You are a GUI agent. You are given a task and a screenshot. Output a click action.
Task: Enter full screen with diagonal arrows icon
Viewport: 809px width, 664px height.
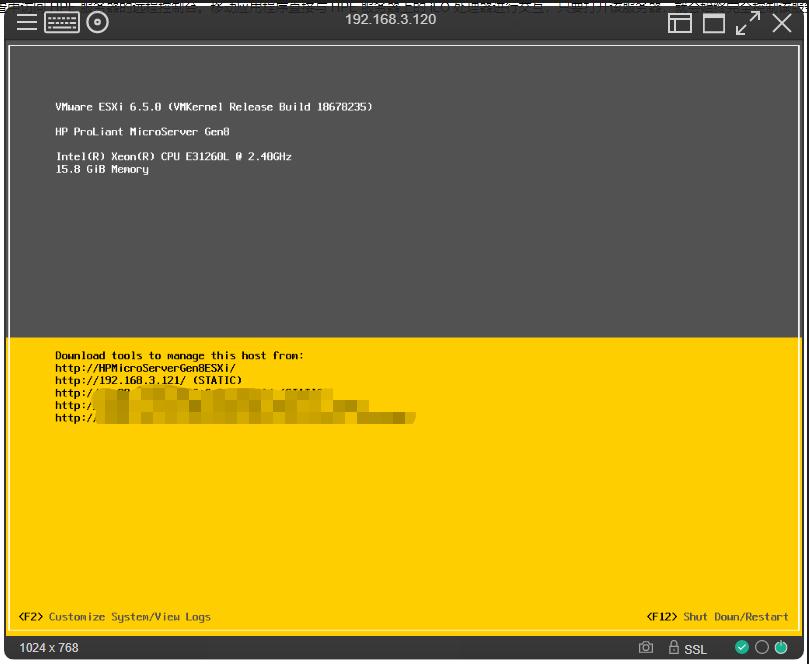pyautogui.click(x=748, y=23)
